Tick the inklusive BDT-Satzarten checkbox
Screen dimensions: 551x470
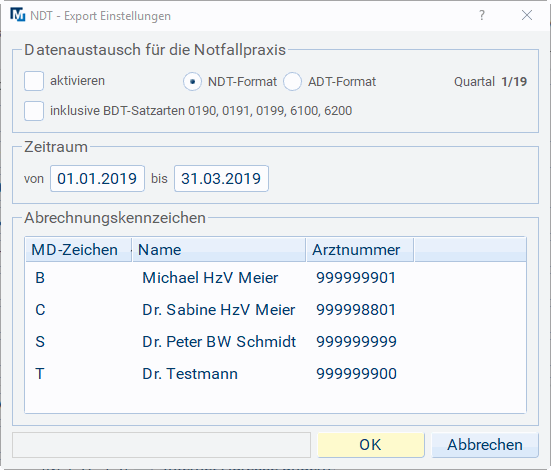click(x=34, y=111)
